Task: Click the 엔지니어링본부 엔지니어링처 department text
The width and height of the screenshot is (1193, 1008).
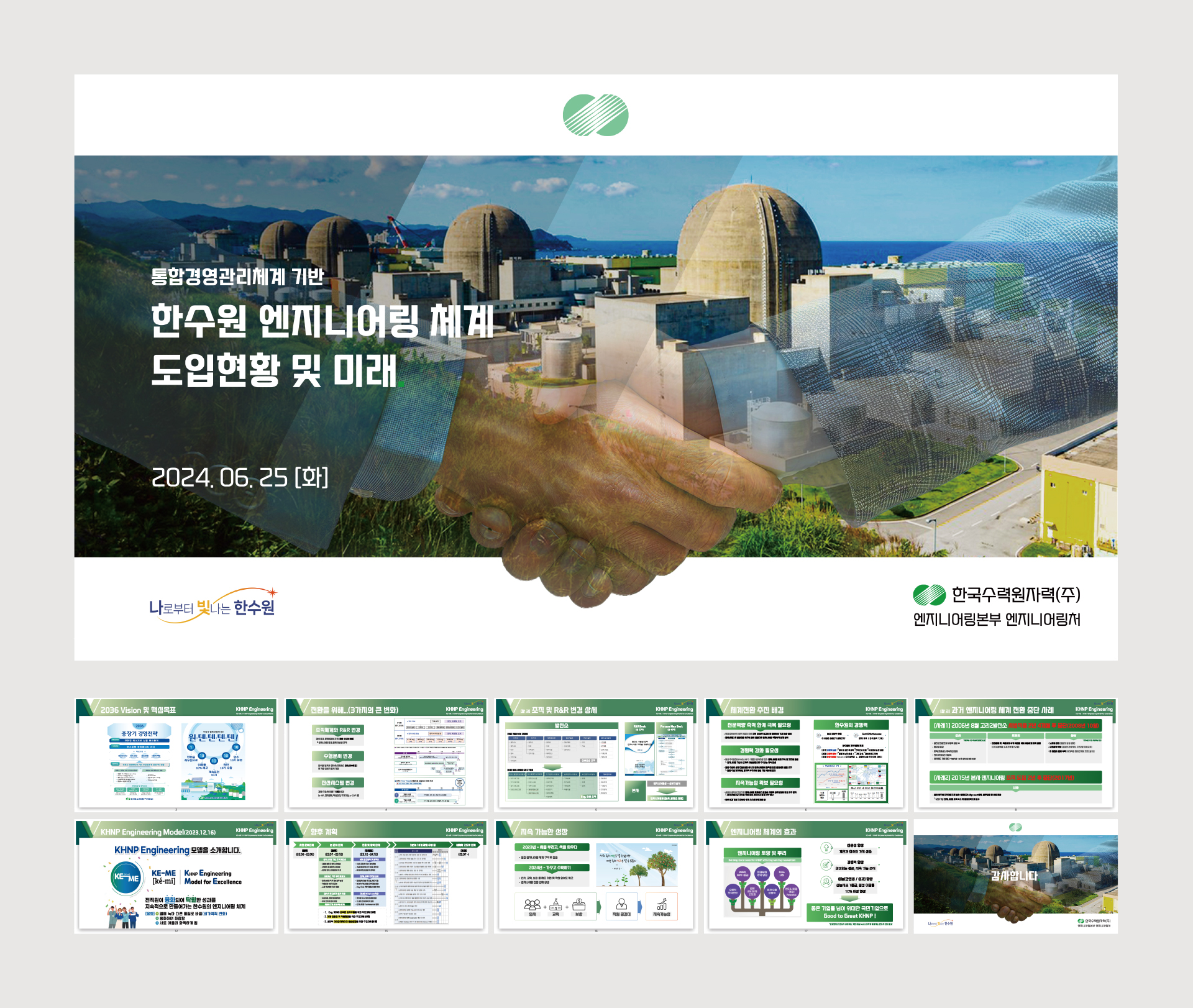Action: [x=997, y=620]
